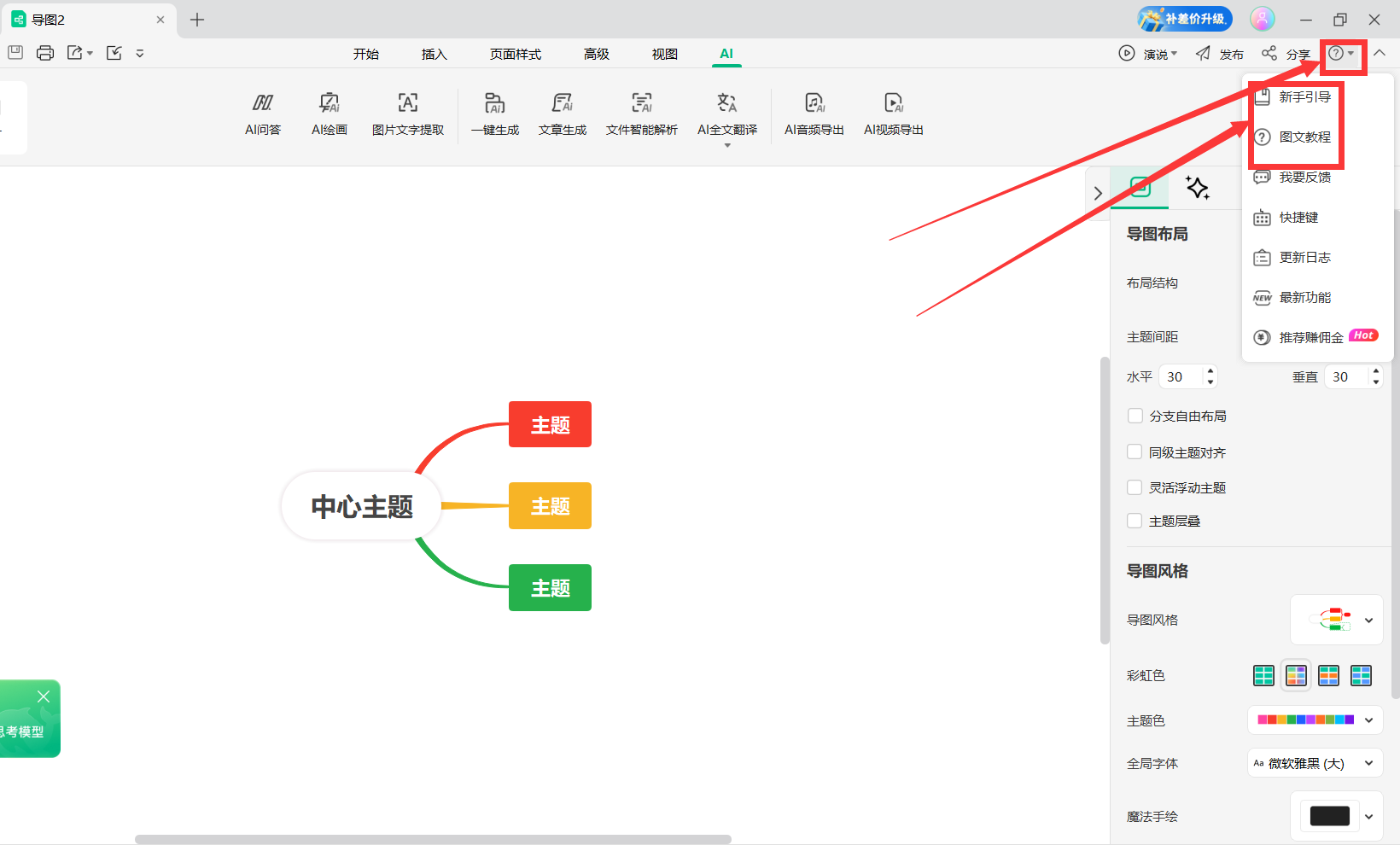The image size is (1400, 845).
Task: Click the save icon in the quick toolbar
Action: tap(15, 53)
